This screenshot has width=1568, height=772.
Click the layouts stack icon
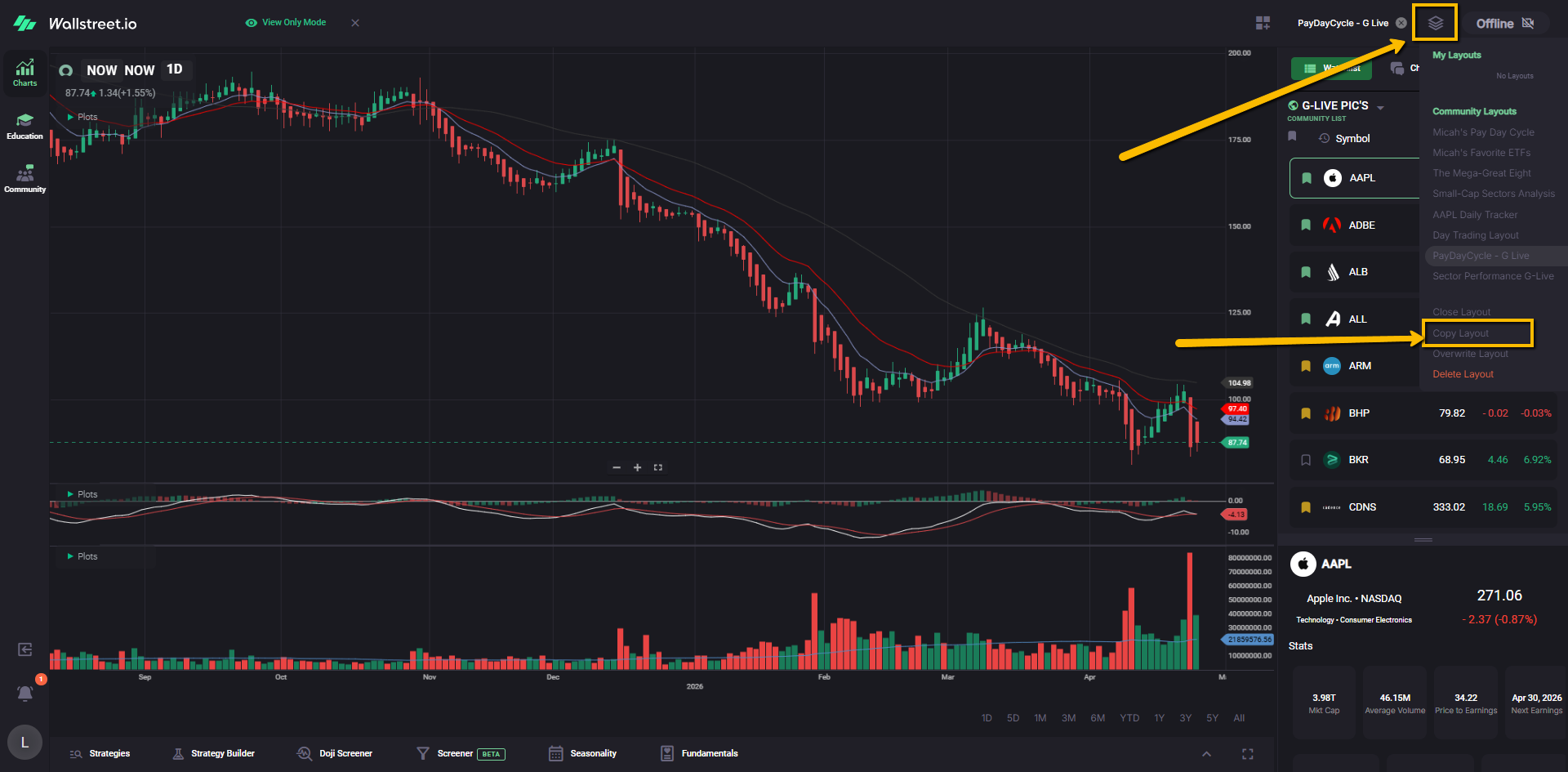pos(1435,23)
